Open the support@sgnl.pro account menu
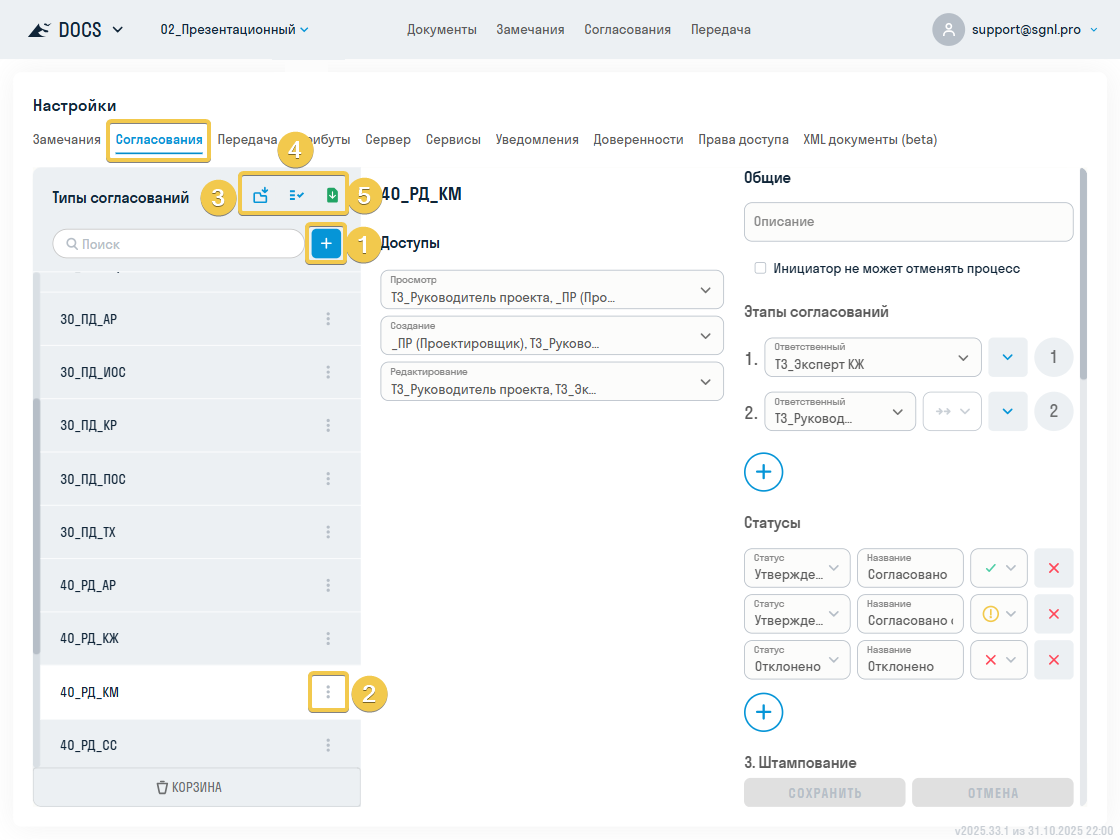 tap(1016, 30)
